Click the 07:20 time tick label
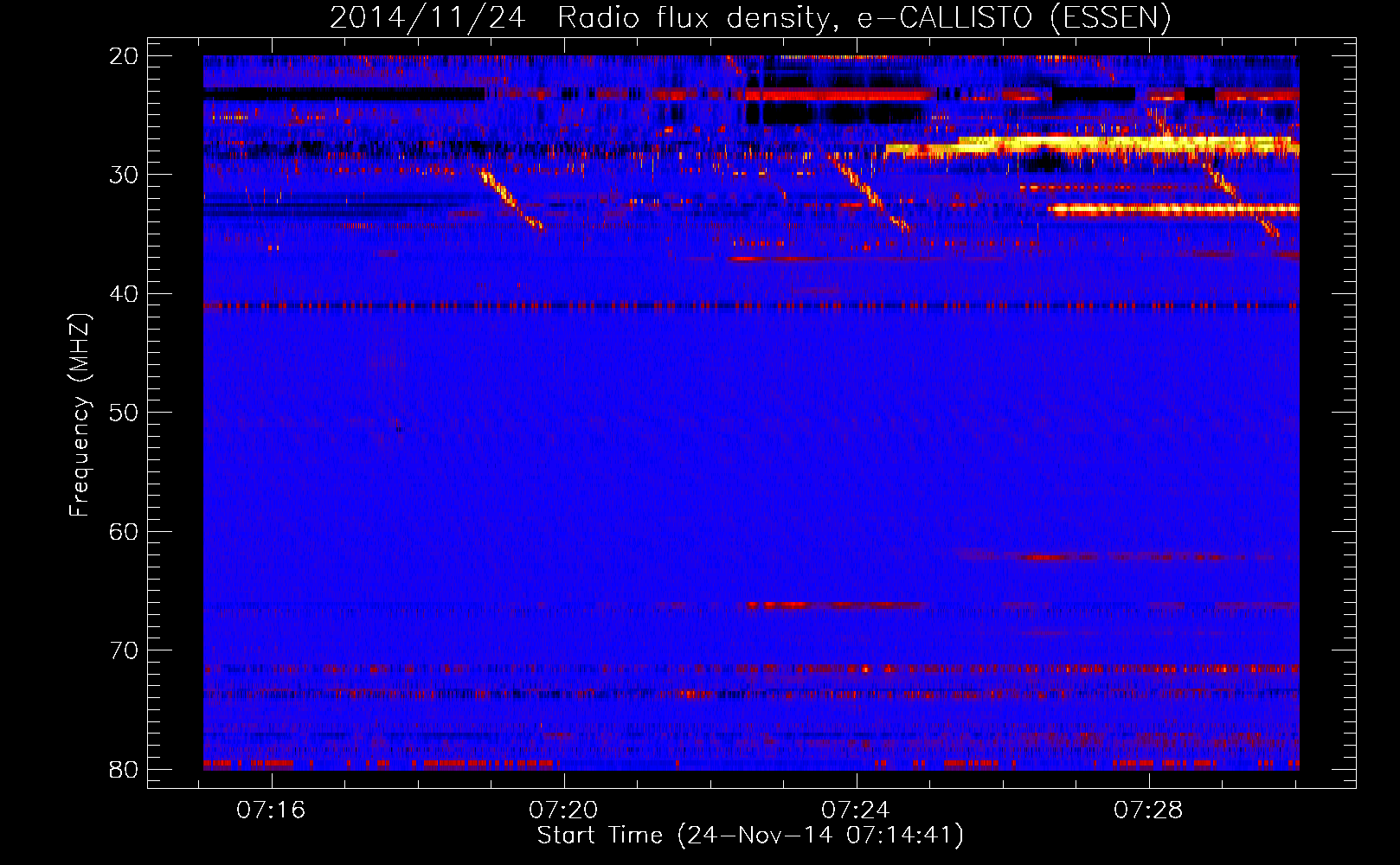This screenshot has height=865, width=1400. click(x=564, y=811)
